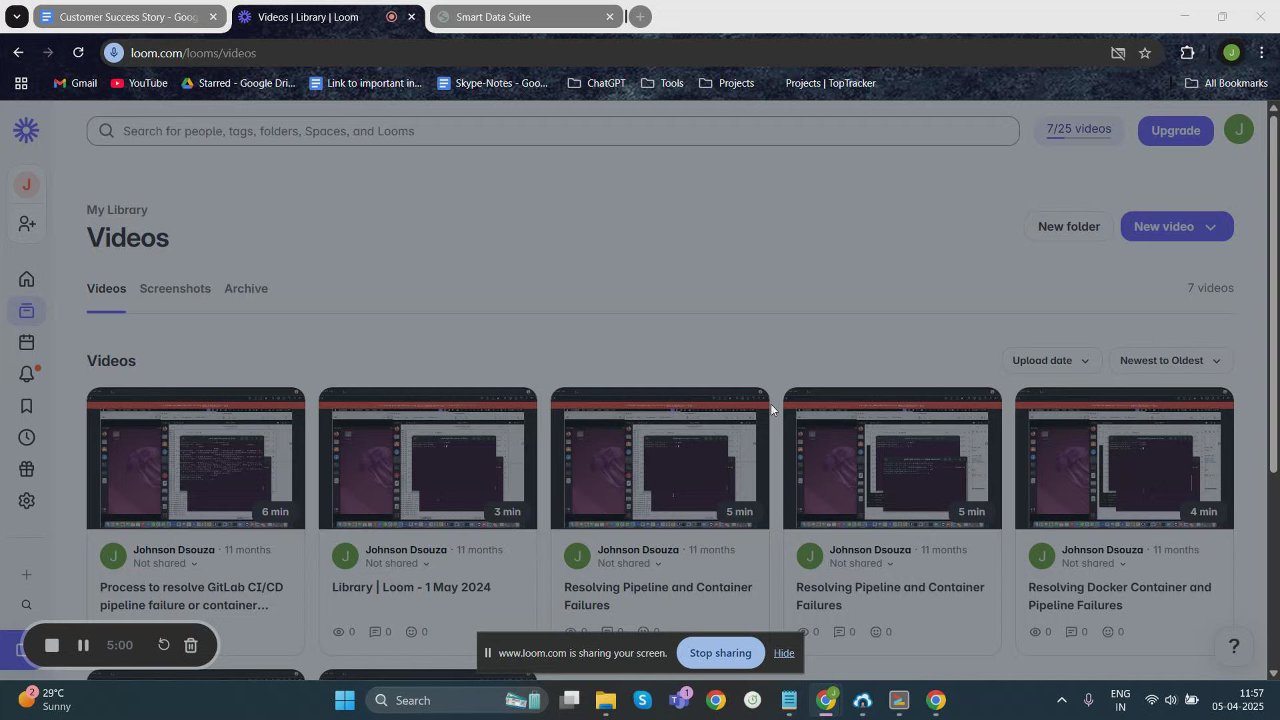This screenshot has width=1280, height=720.
Task: Open the 3 min Library Loom video thumbnail
Action: 428,458
